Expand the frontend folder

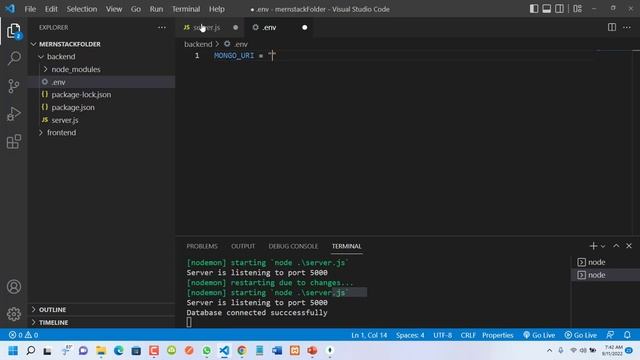click(x=102, y=133)
